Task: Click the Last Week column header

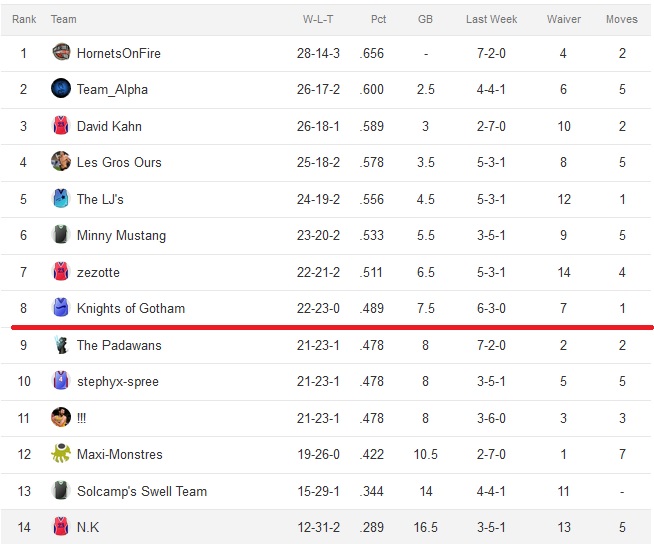Action: click(x=491, y=19)
